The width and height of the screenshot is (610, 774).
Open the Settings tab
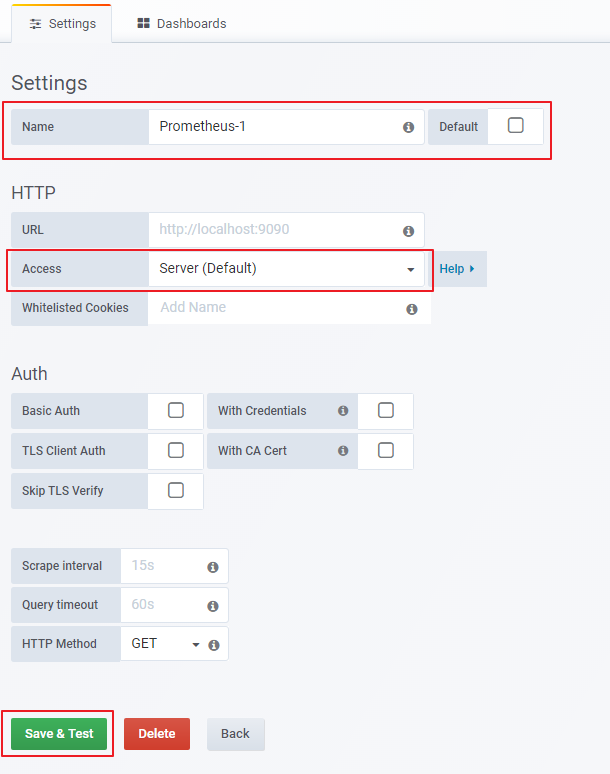pyautogui.click(x=62, y=24)
